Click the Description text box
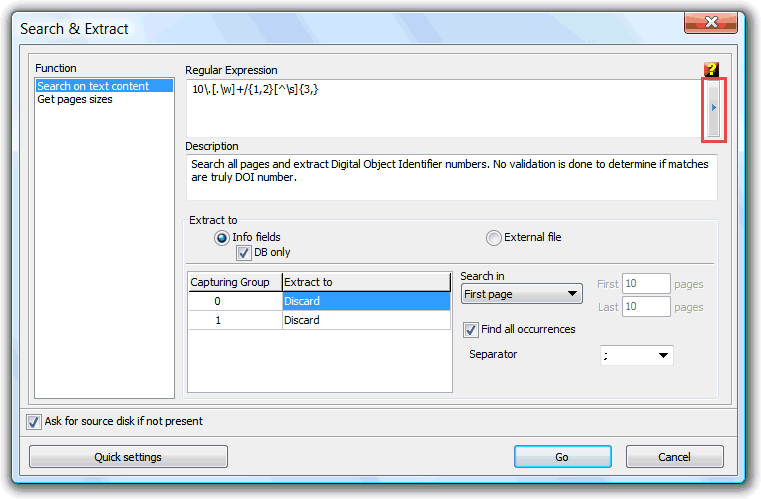761x499 pixels. 451,177
